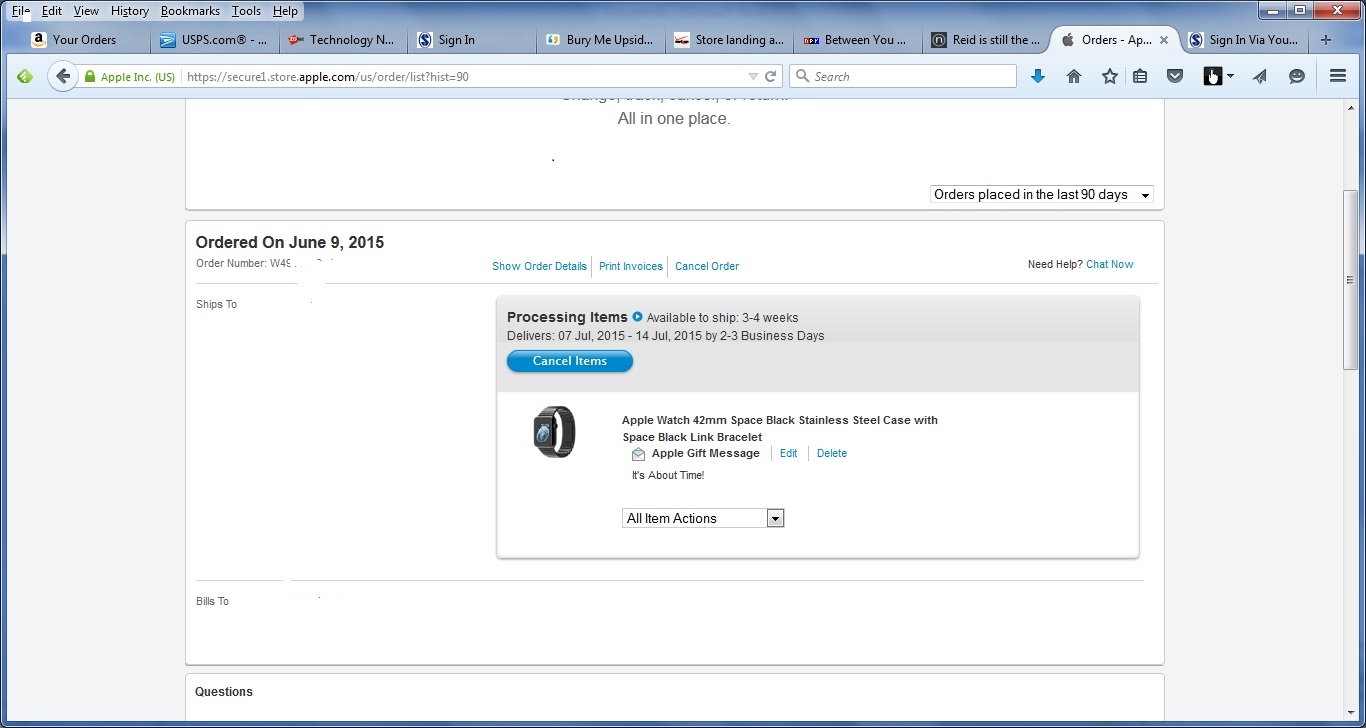
Task: Edit the Apple Gift Message
Action: [789, 453]
